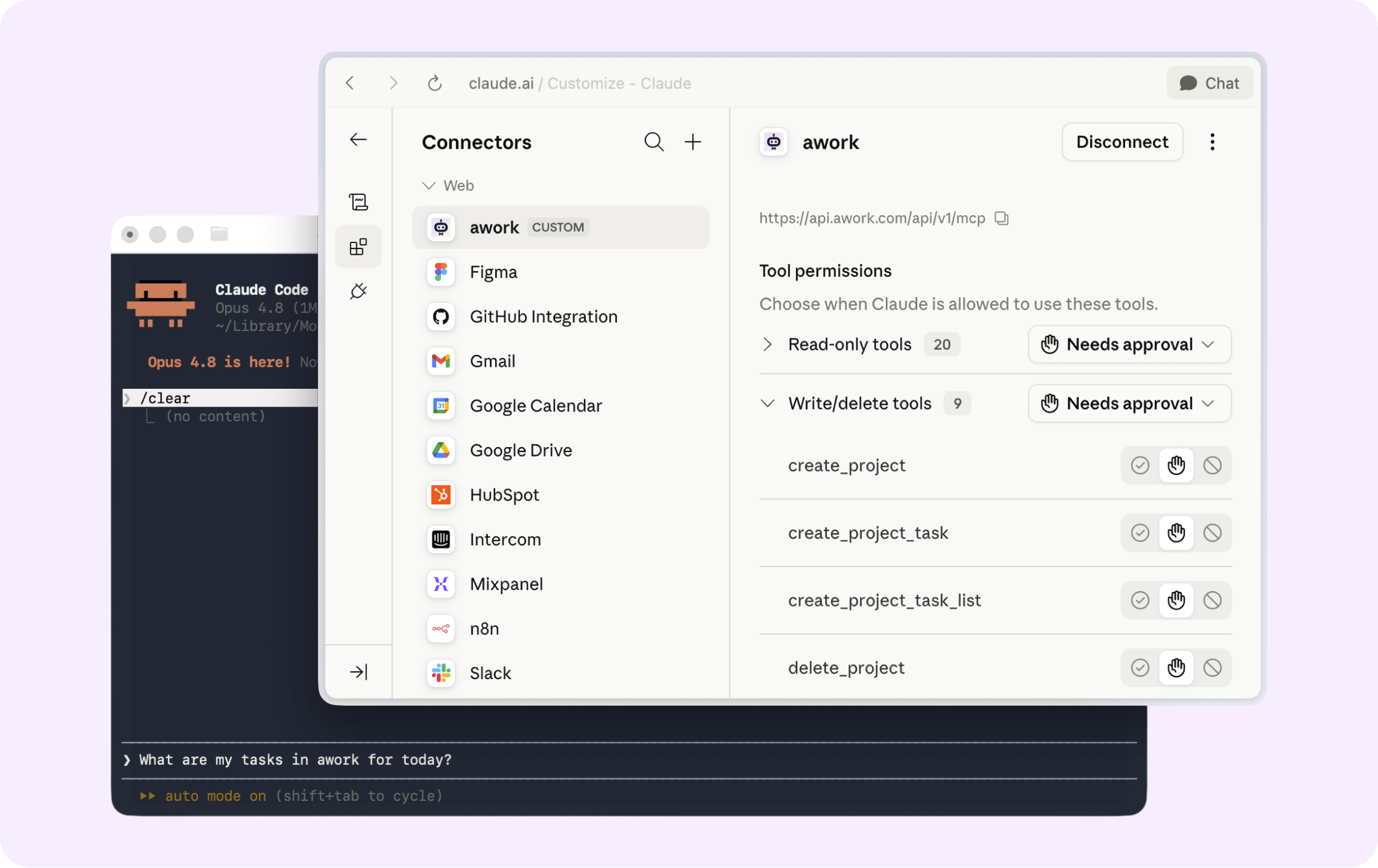Return with the sidebar back arrow
Screen dimensions: 1378x868
point(358,140)
